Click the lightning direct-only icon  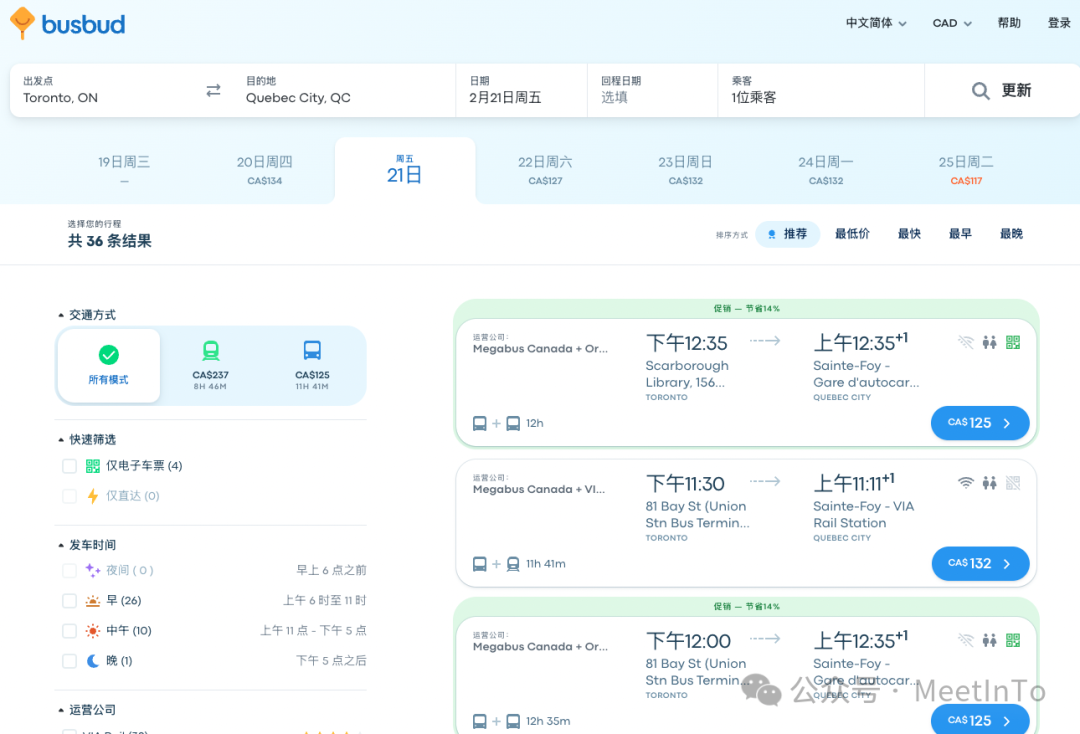92,496
